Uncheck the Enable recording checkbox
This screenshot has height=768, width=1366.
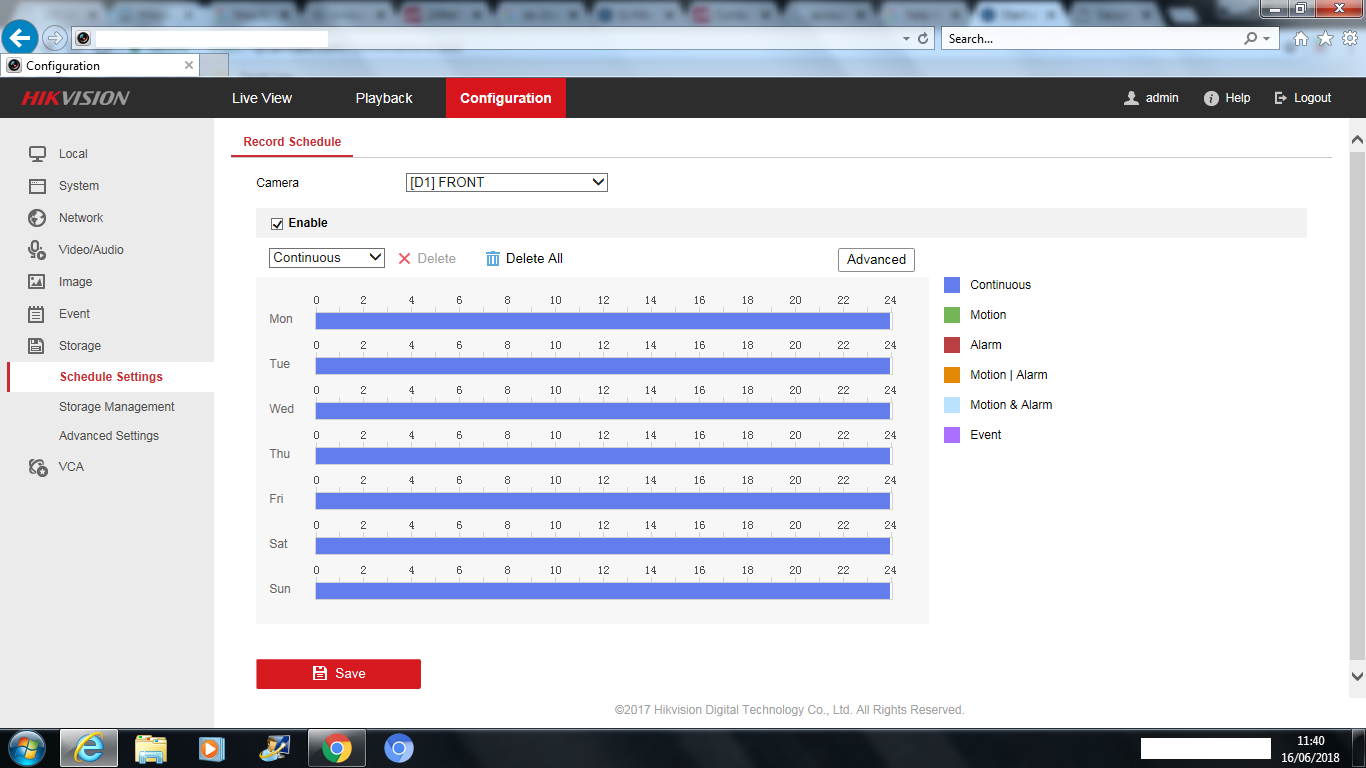point(277,224)
